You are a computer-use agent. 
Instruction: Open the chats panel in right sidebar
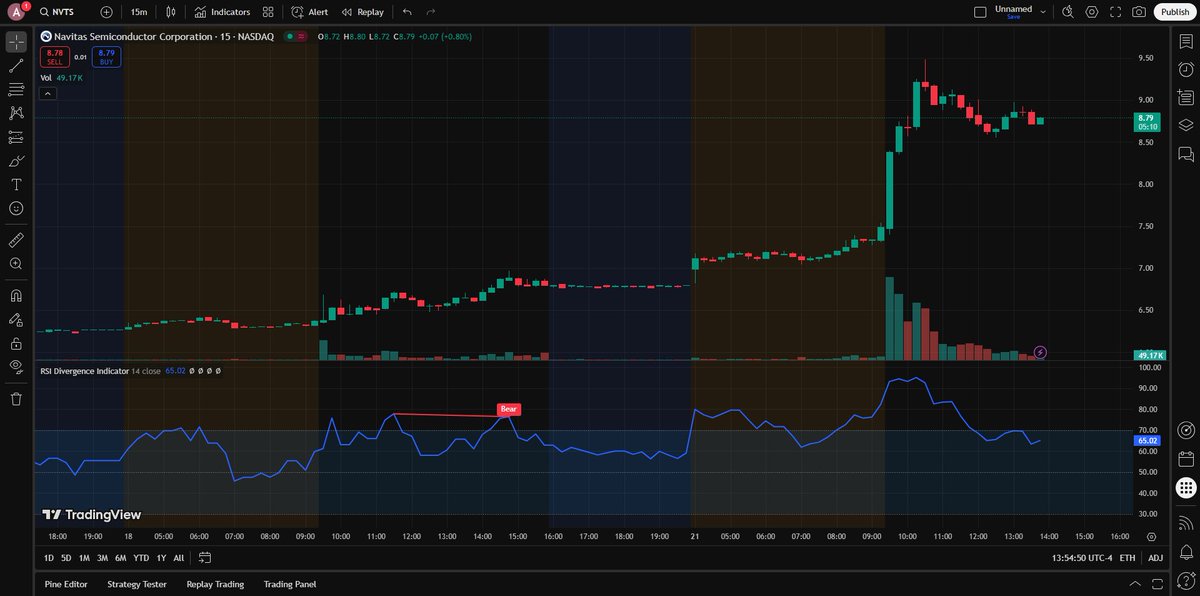pyautogui.click(x=1186, y=154)
